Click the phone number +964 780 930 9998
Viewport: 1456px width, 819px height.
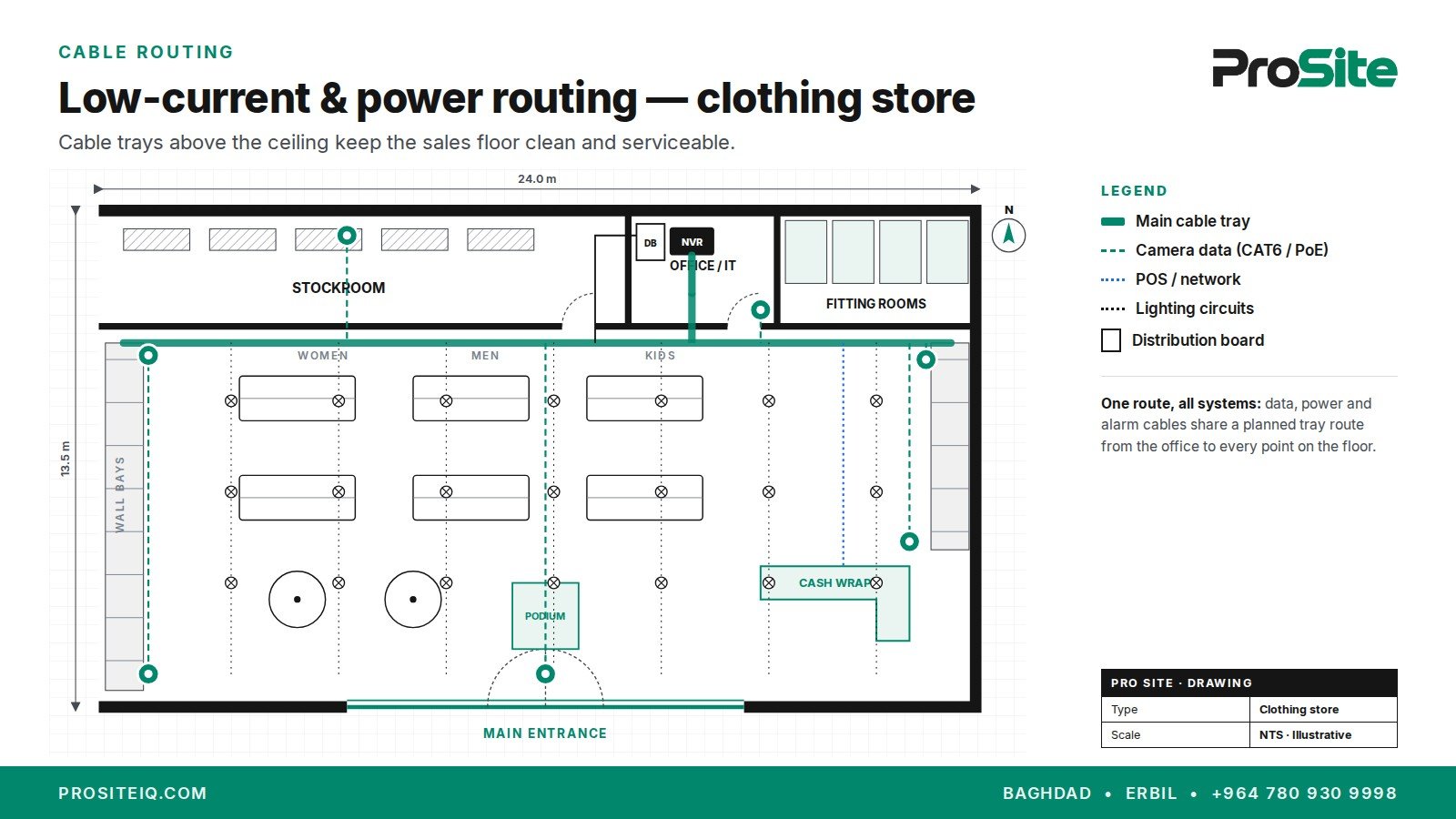tap(1304, 794)
